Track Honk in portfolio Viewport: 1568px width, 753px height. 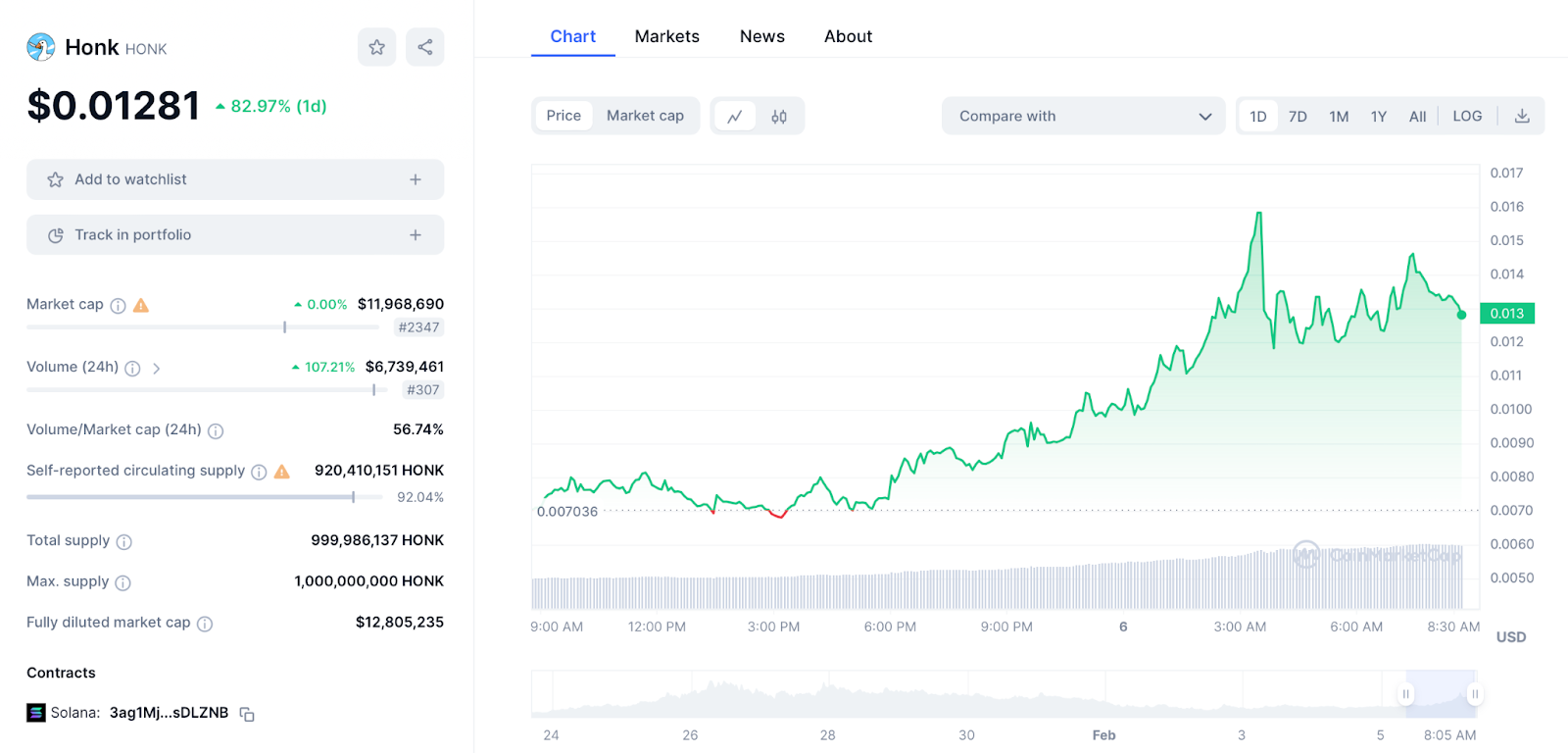click(x=235, y=235)
